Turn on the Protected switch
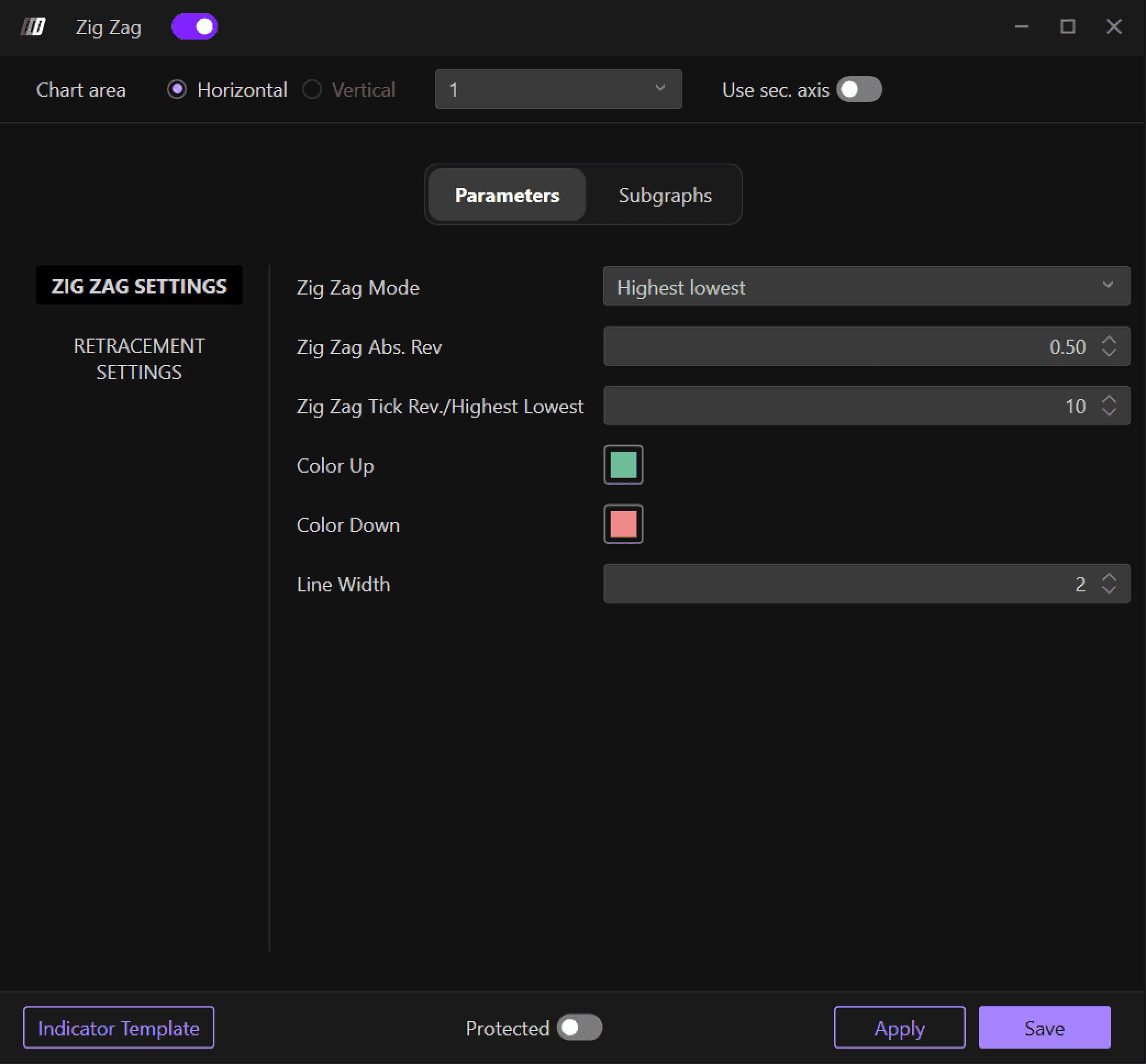Image resolution: width=1146 pixels, height=1064 pixels. click(579, 1028)
